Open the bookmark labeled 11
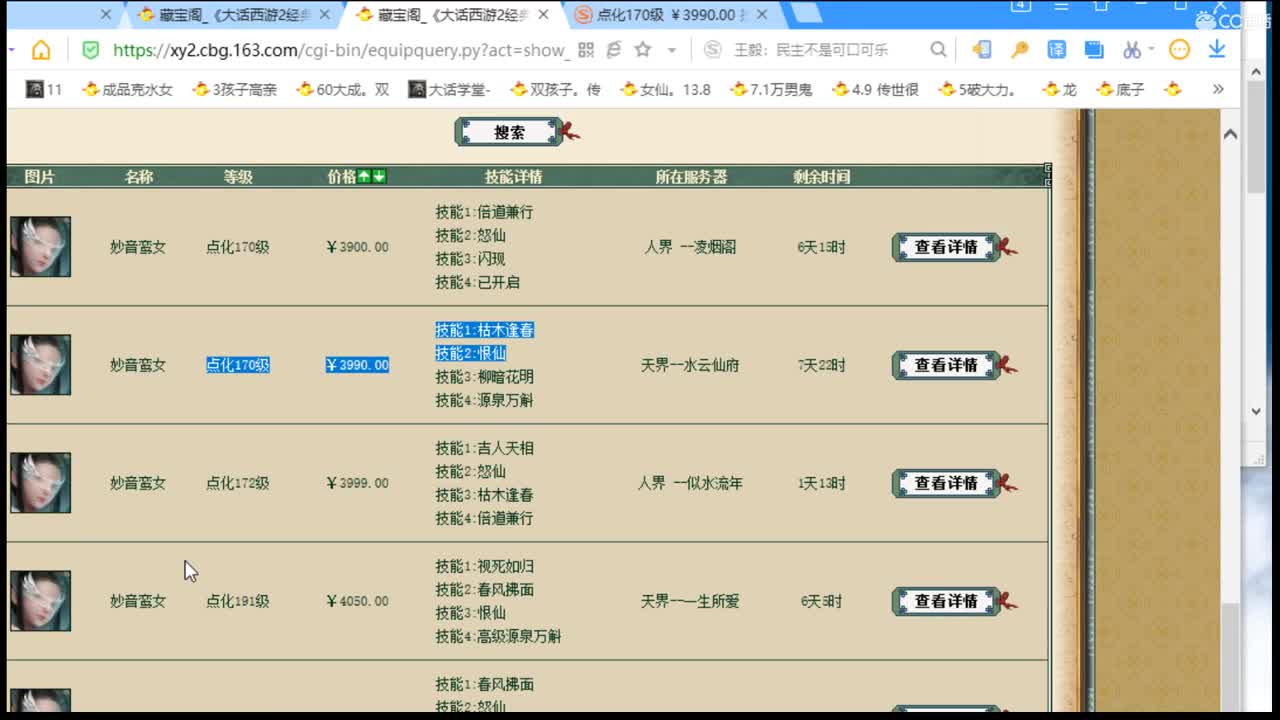Image resolution: width=1280 pixels, height=720 pixels. click(44, 89)
